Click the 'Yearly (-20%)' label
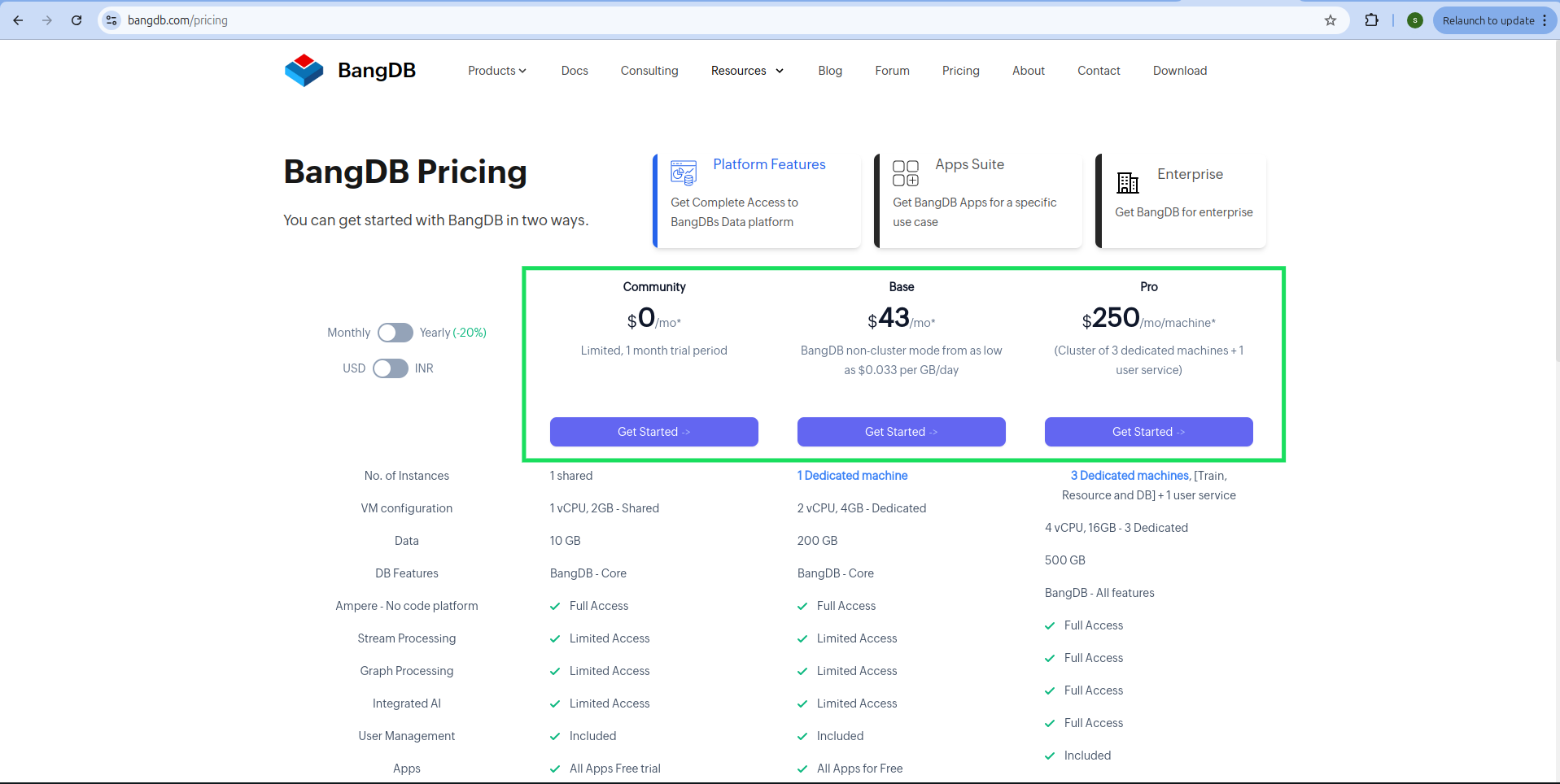Screen dimensions: 1560x784 coord(452,333)
